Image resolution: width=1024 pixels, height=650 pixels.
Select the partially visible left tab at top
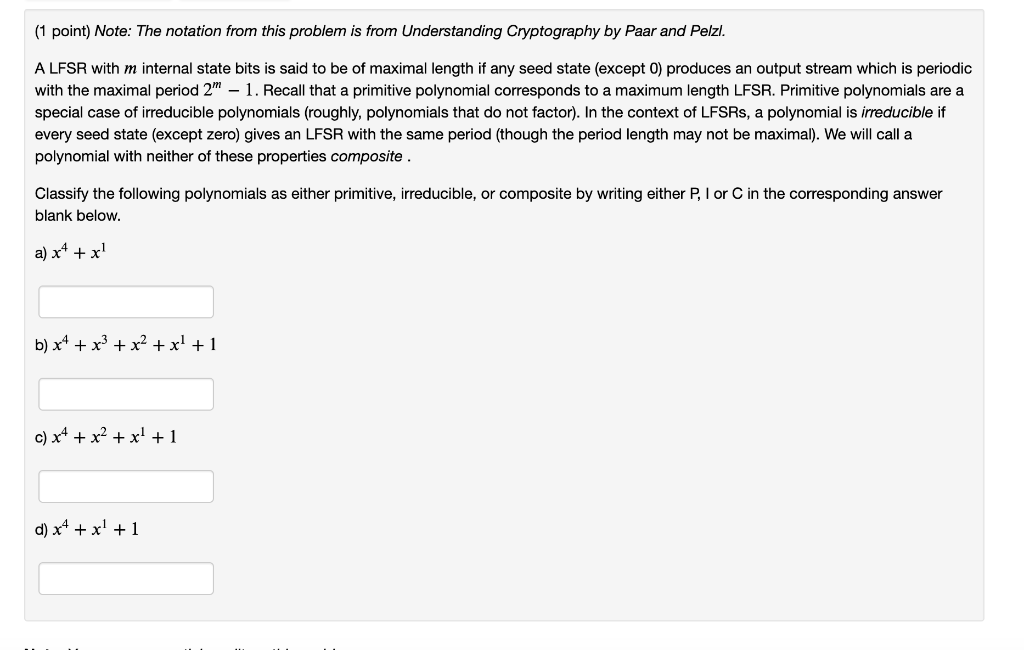(100, 4)
